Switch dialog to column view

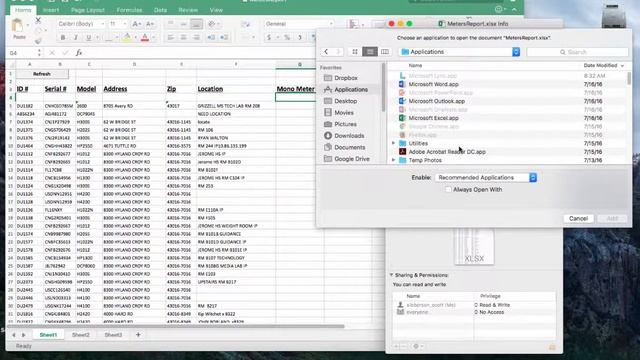(x=384, y=52)
